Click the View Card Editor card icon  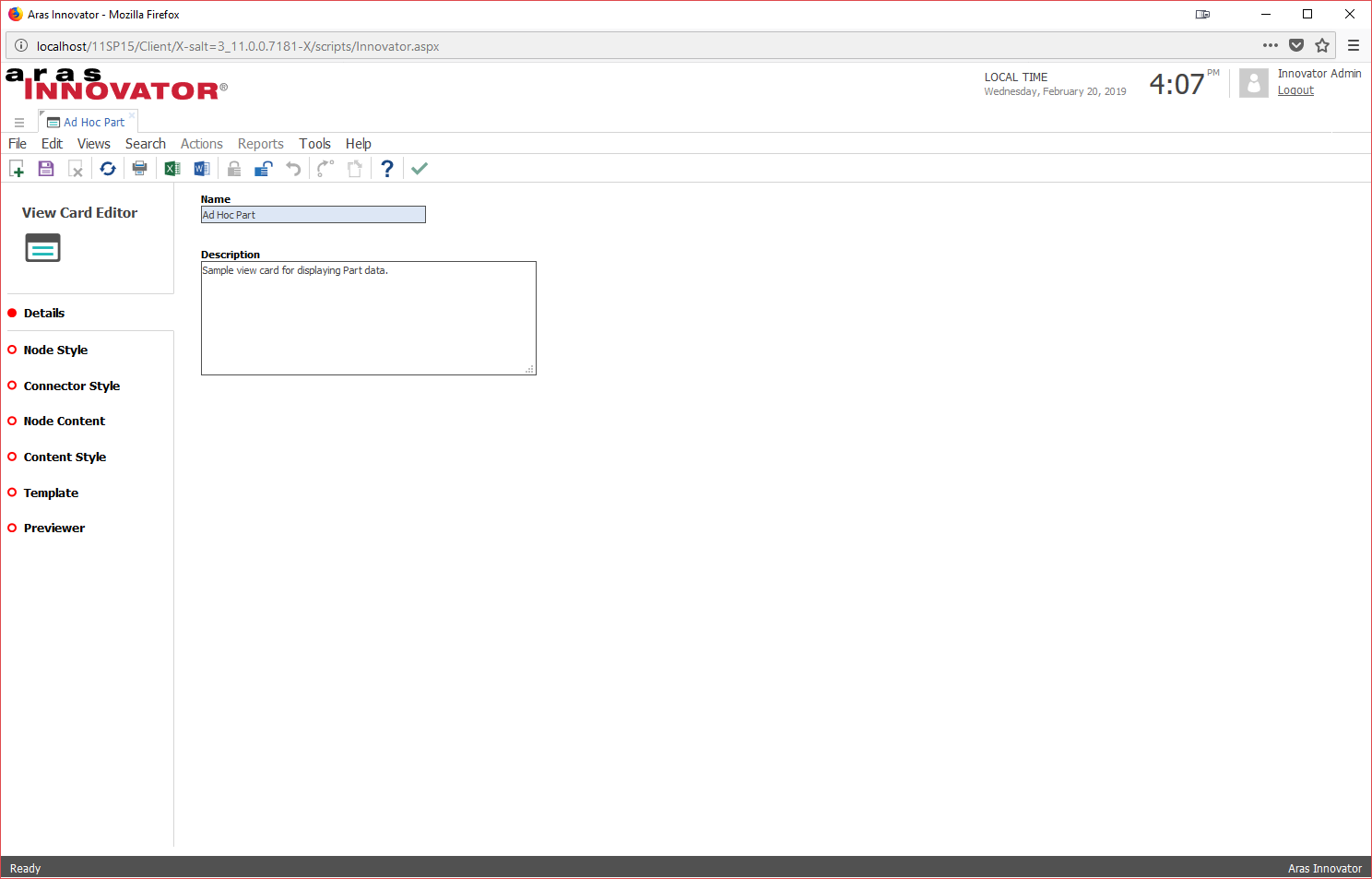[42, 248]
